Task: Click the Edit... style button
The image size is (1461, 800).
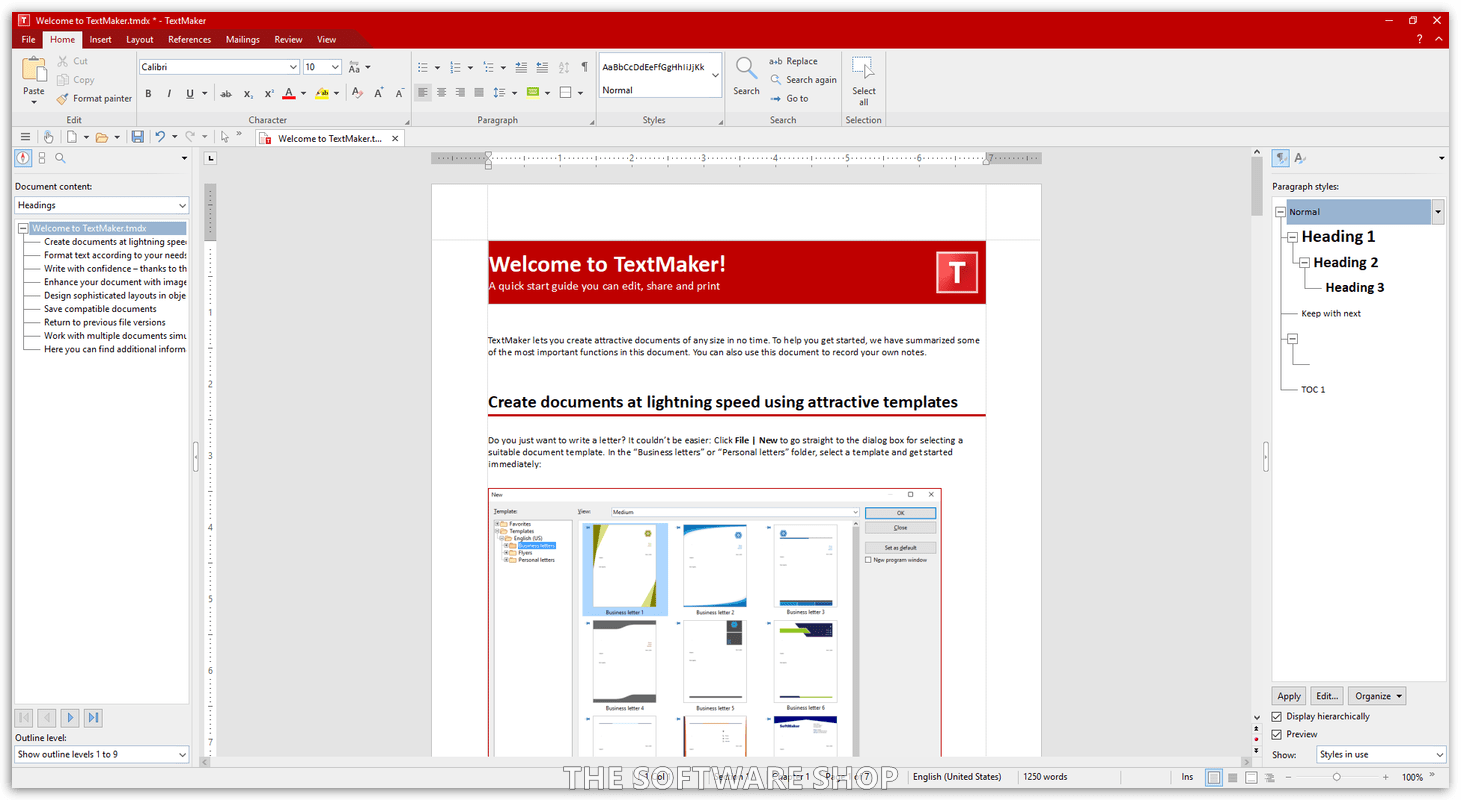Action: click(1326, 696)
